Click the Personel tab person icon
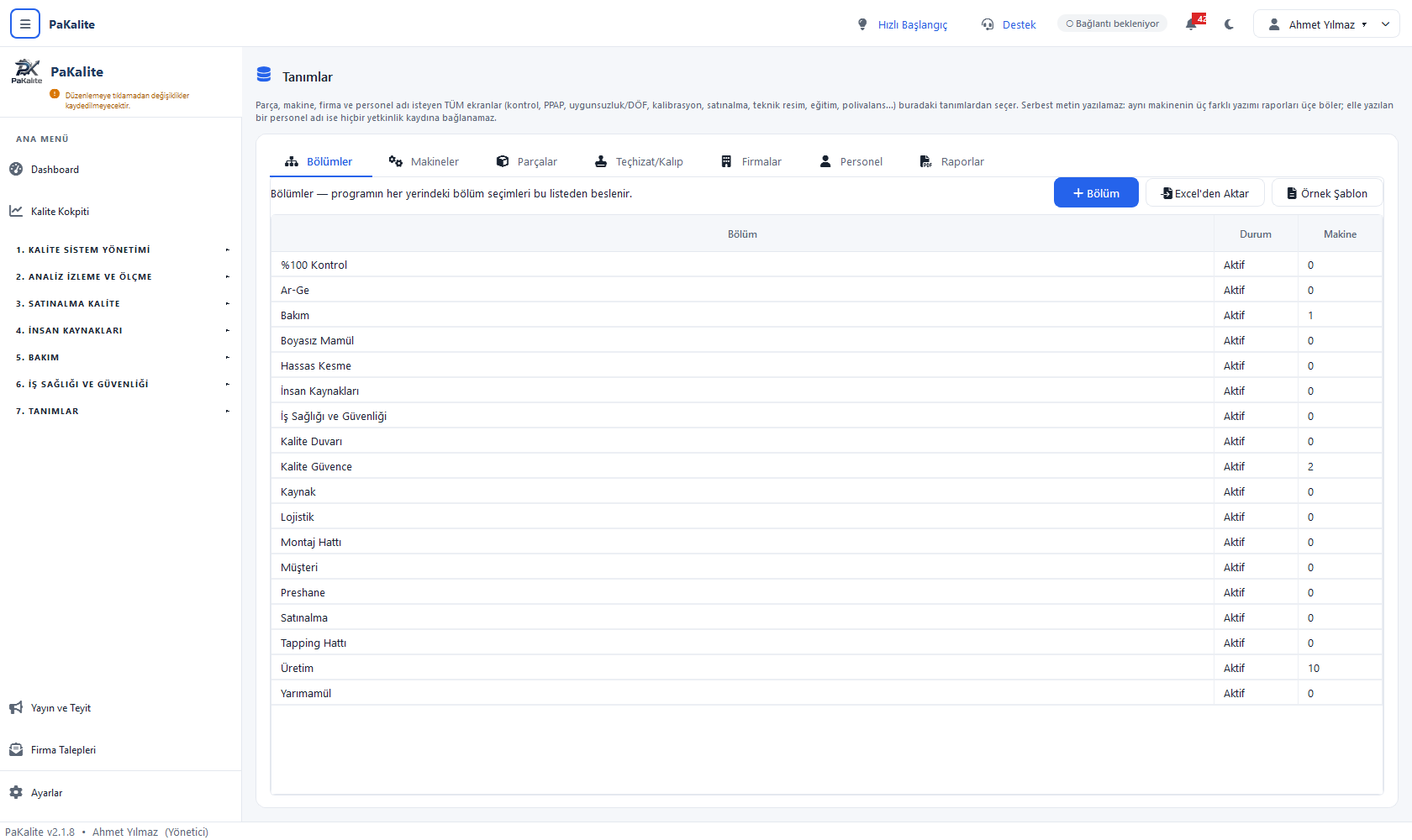 825,161
